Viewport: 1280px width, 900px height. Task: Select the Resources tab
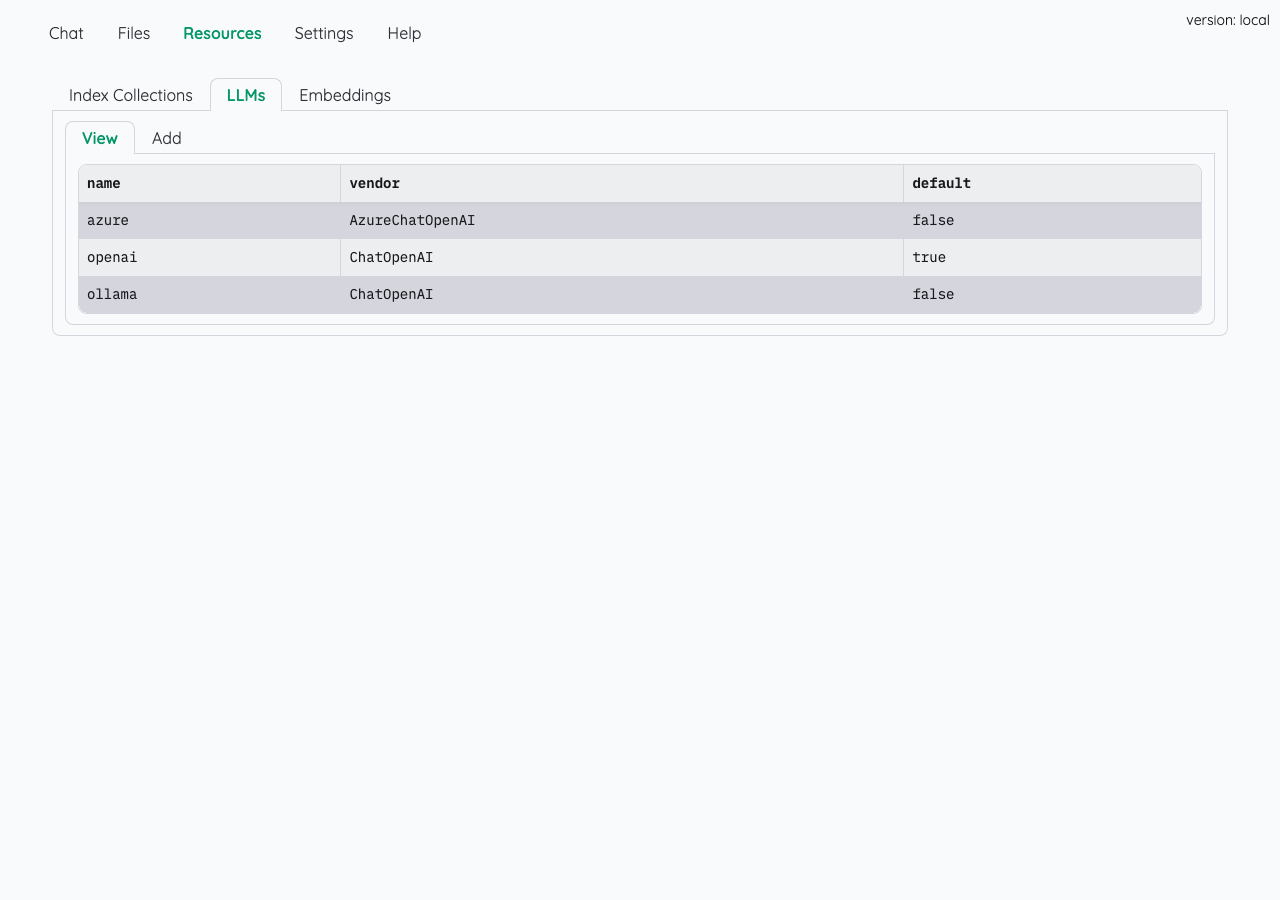point(222,33)
